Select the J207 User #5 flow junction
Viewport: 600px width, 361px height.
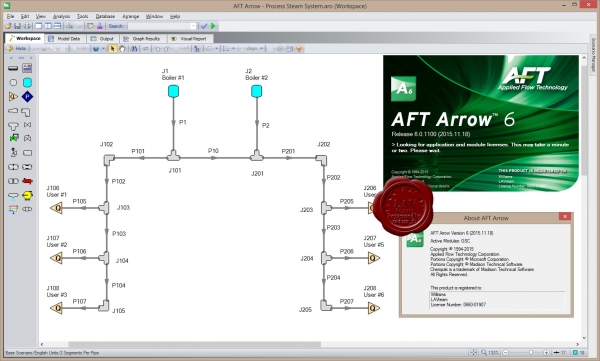click(x=374, y=258)
